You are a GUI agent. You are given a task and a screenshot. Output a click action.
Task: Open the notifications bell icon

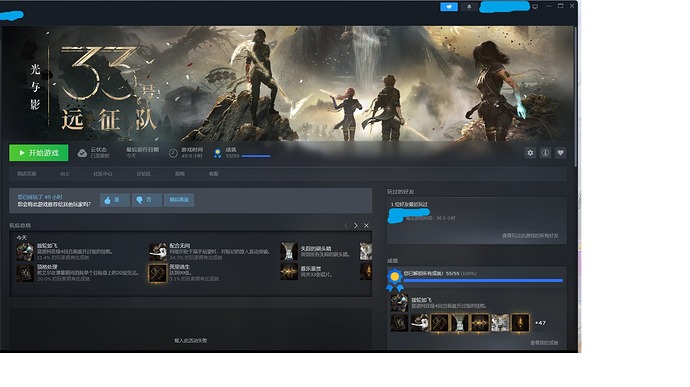pyautogui.click(x=469, y=7)
